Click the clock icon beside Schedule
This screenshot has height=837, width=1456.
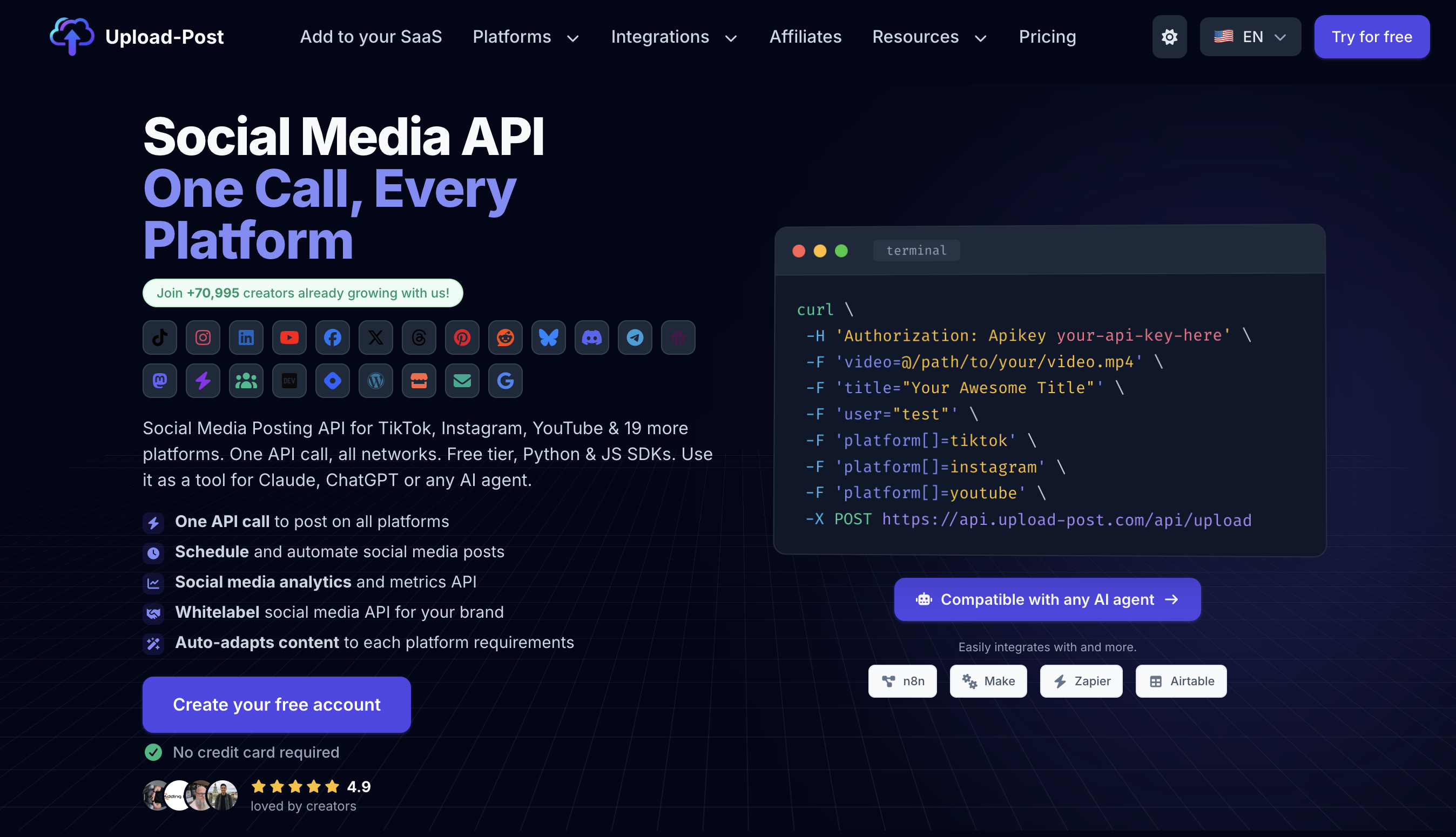click(153, 553)
